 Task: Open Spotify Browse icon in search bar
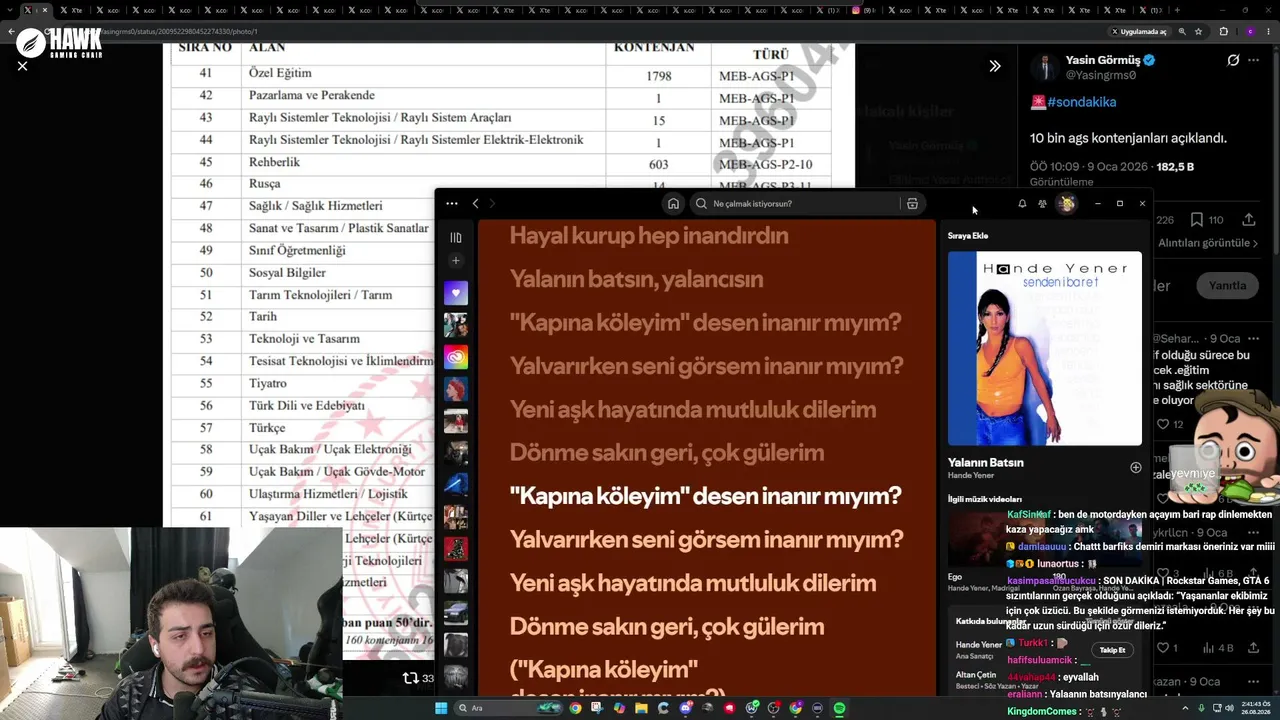912,203
